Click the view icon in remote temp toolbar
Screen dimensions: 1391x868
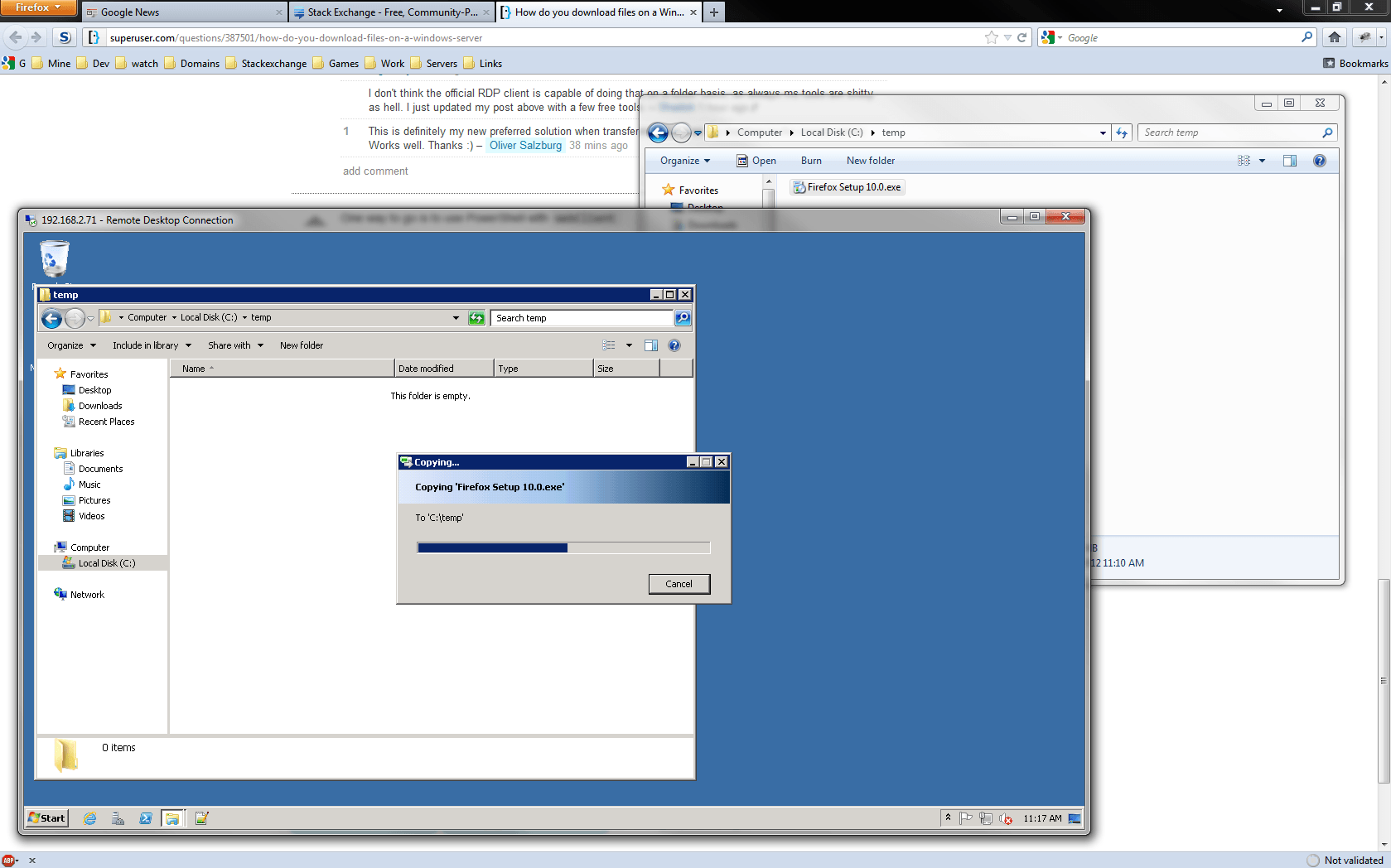610,345
